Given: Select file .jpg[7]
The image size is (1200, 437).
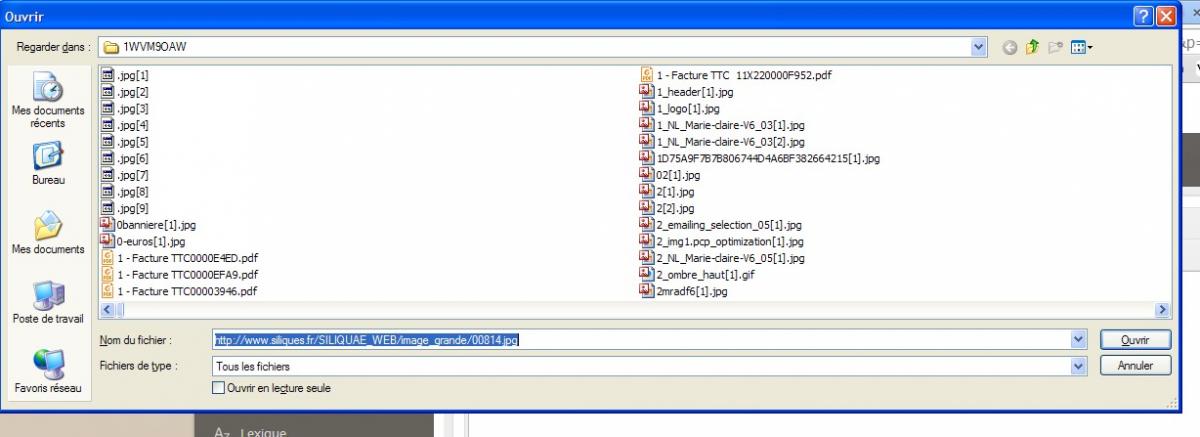Looking at the screenshot, I should [x=133, y=175].
